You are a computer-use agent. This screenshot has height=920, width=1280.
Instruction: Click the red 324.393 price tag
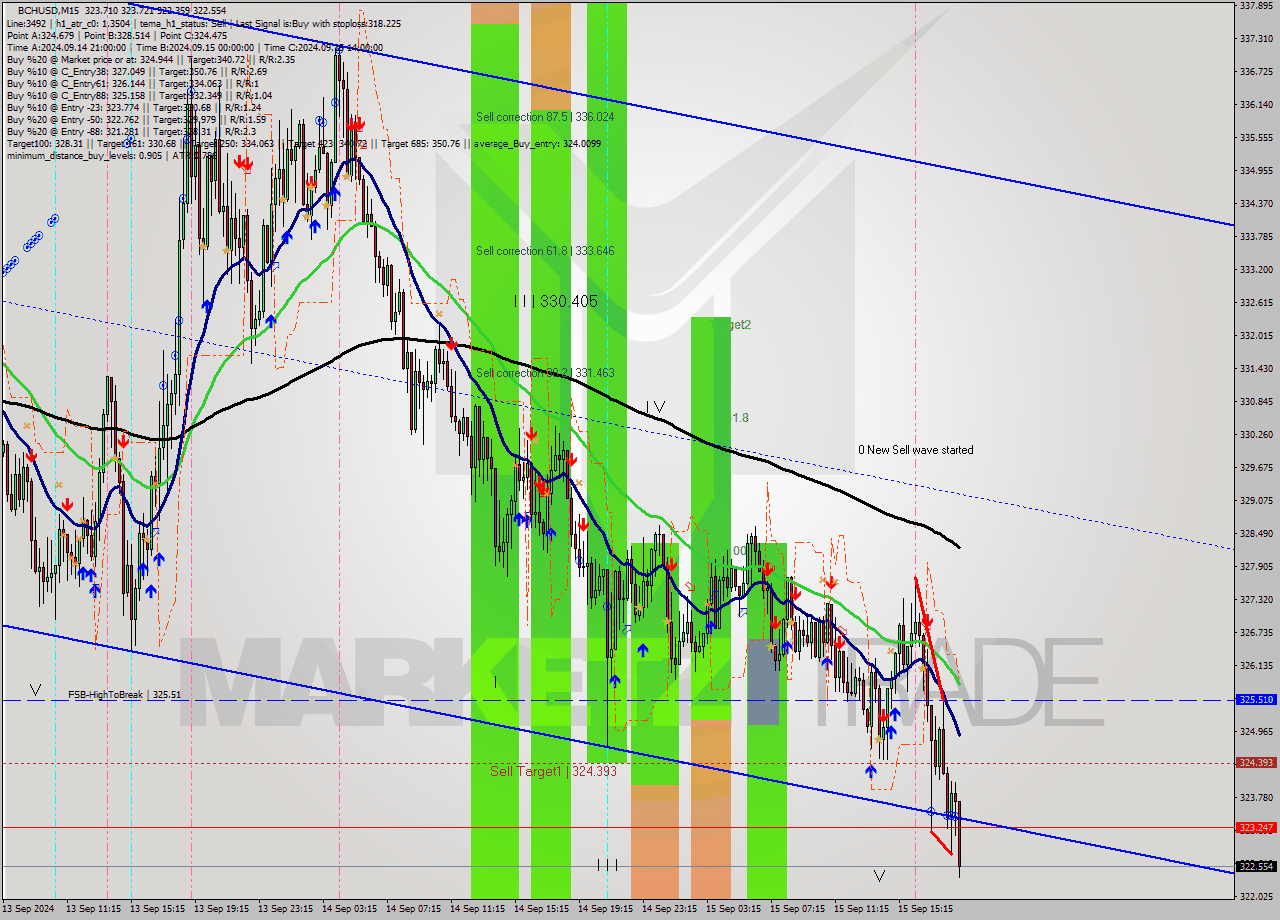click(x=1256, y=763)
